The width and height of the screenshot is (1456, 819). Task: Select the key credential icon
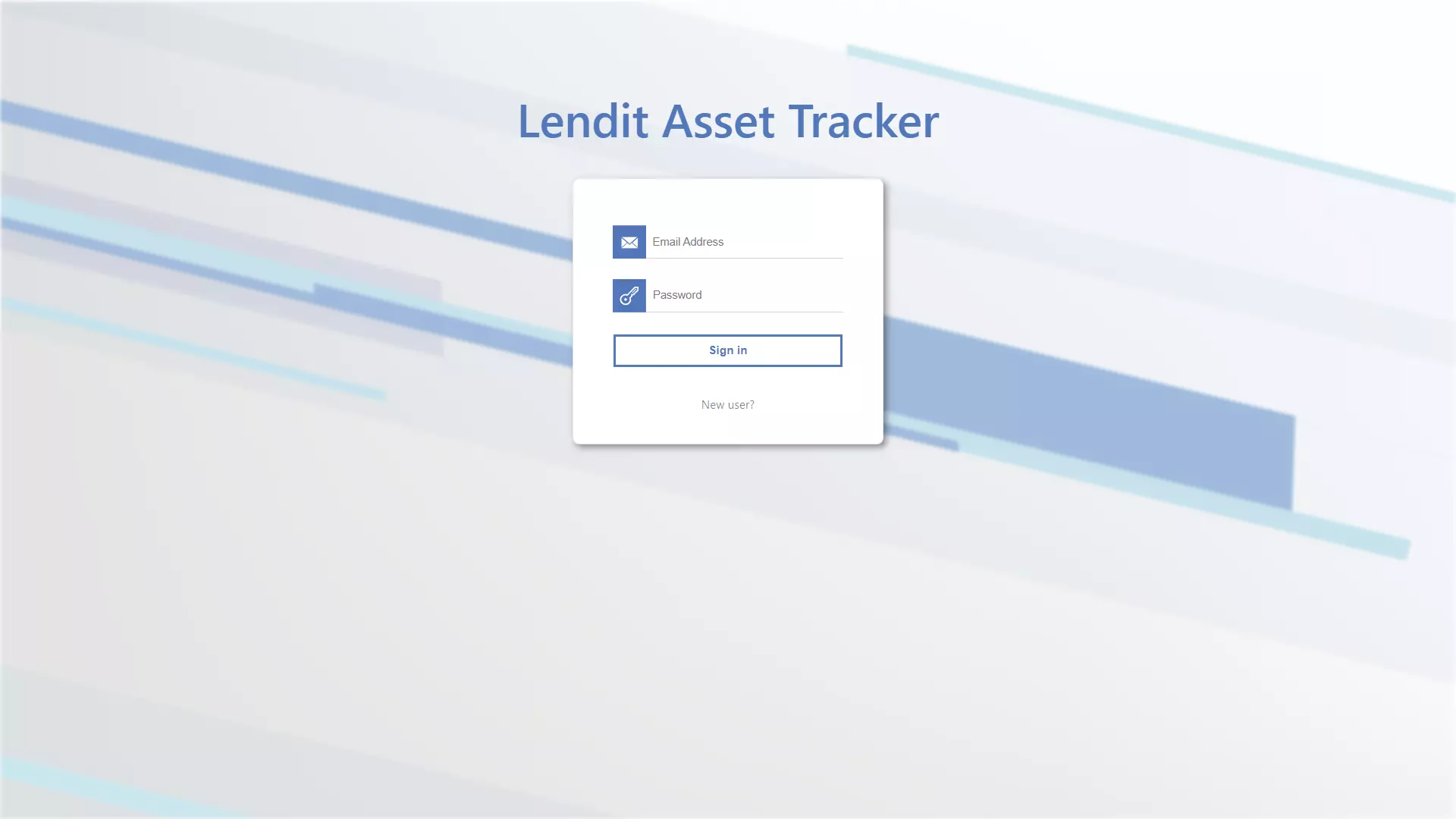[x=629, y=295]
